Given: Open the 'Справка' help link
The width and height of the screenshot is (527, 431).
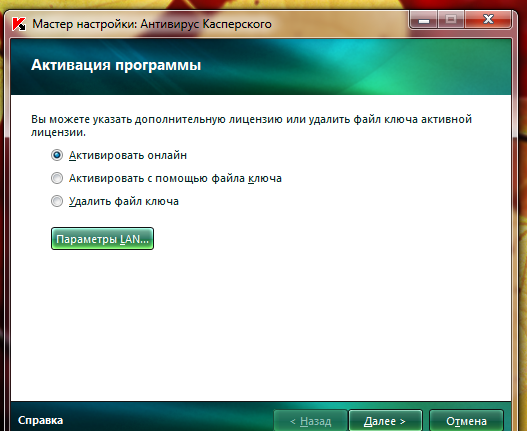Looking at the screenshot, I should (x=40, y=420).
